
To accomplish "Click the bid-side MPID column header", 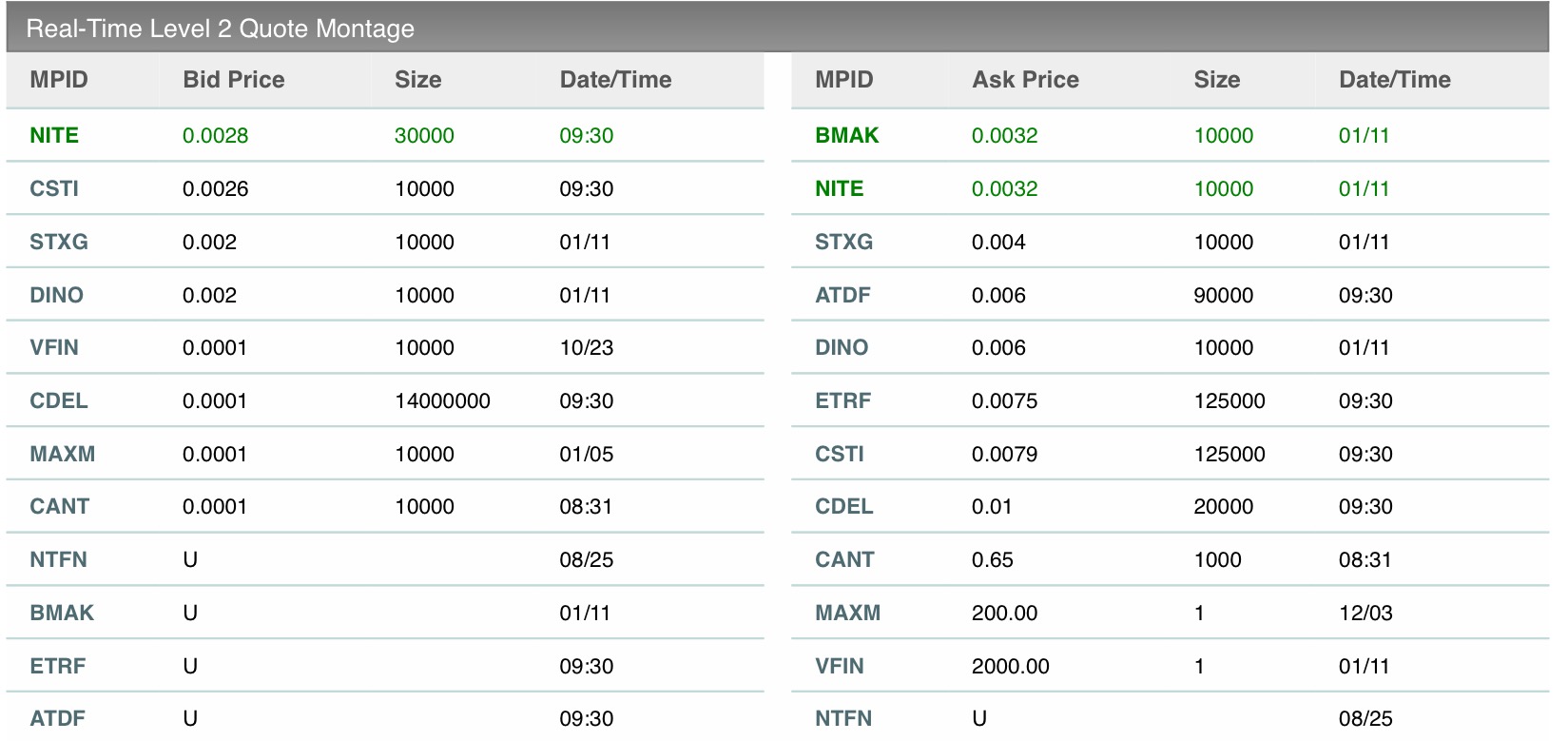I will point(59,80).
